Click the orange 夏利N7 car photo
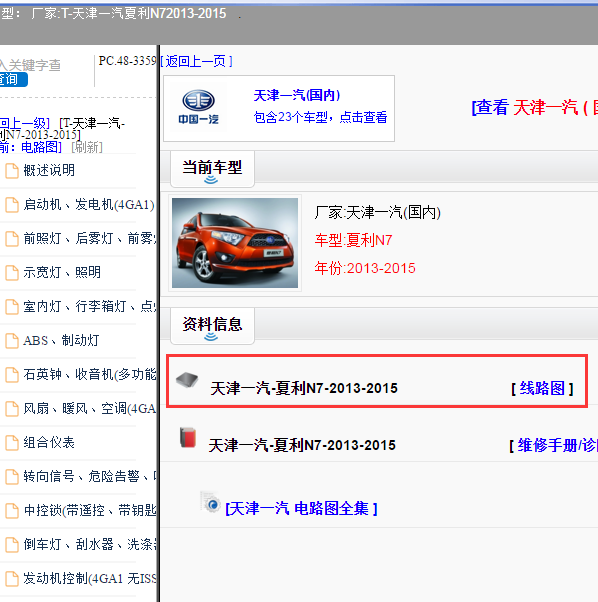The height and width of the screenshot is (602, 598). (x=235, y=243)
